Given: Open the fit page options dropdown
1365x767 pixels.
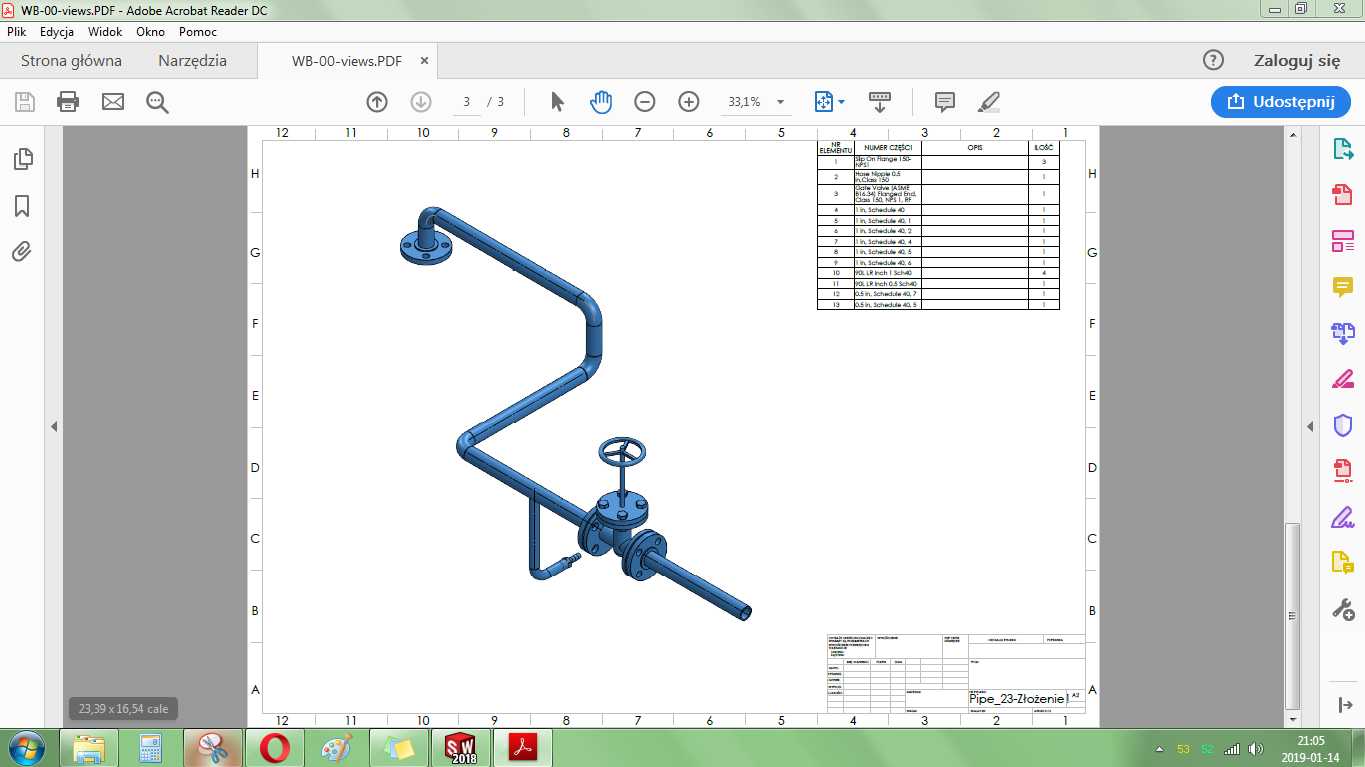Looking at the screenshot, I should pos(830,101).
